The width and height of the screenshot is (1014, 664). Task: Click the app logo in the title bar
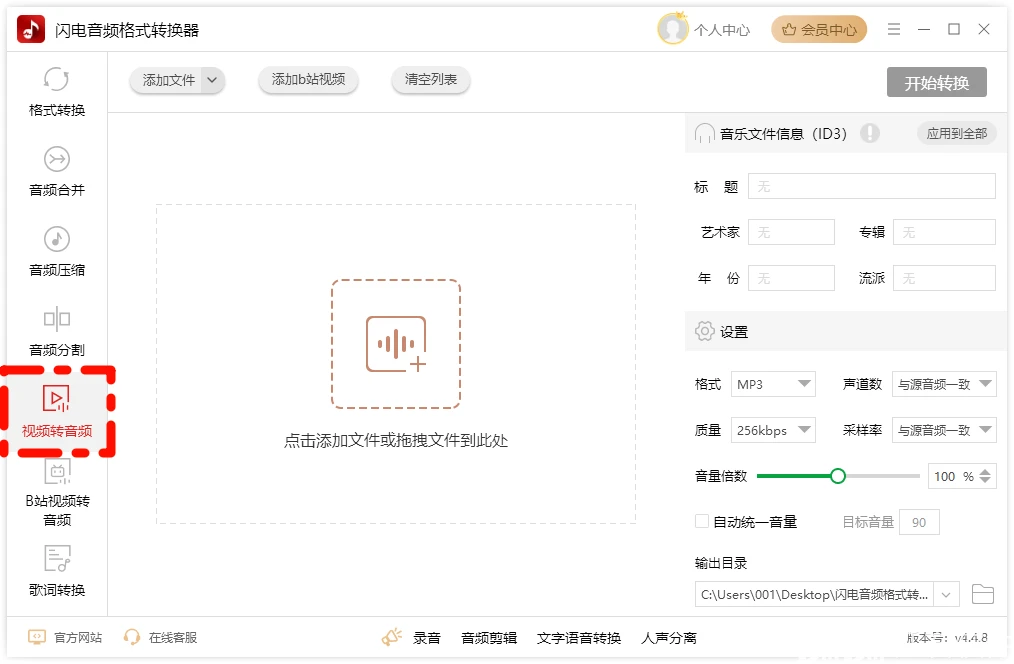(30, 29)
